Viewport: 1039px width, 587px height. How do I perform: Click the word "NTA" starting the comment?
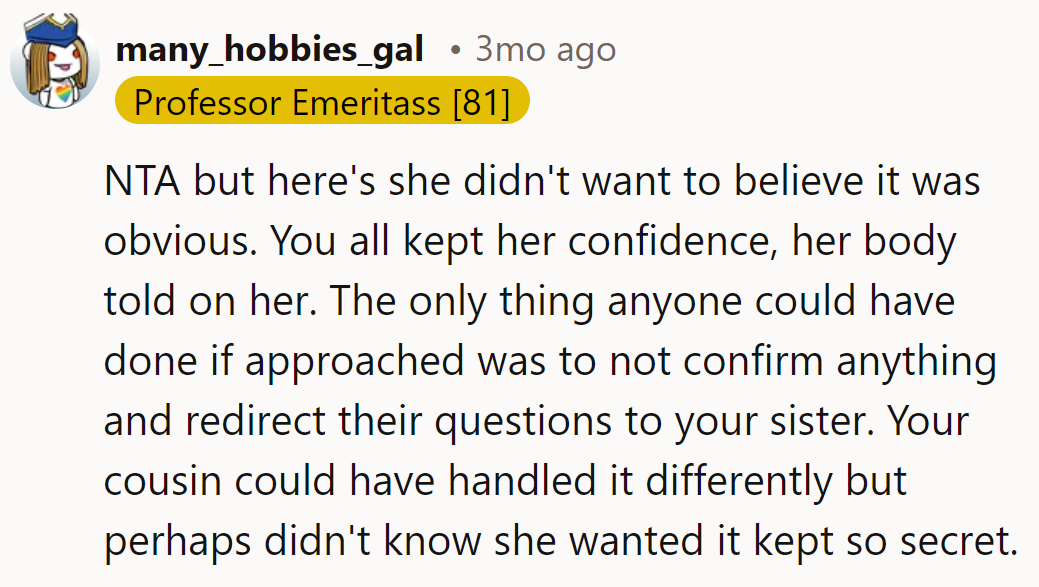tap(142, 182)
